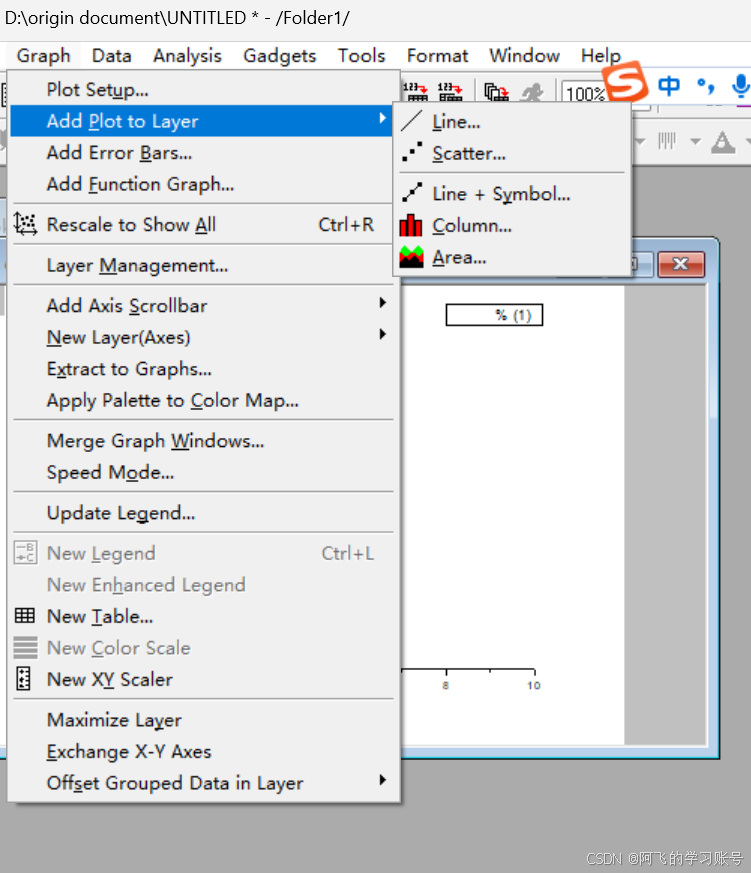Screen dimensions: 751x873
Task: Click the Line plot icon in submenu
Action: point(412,121)
